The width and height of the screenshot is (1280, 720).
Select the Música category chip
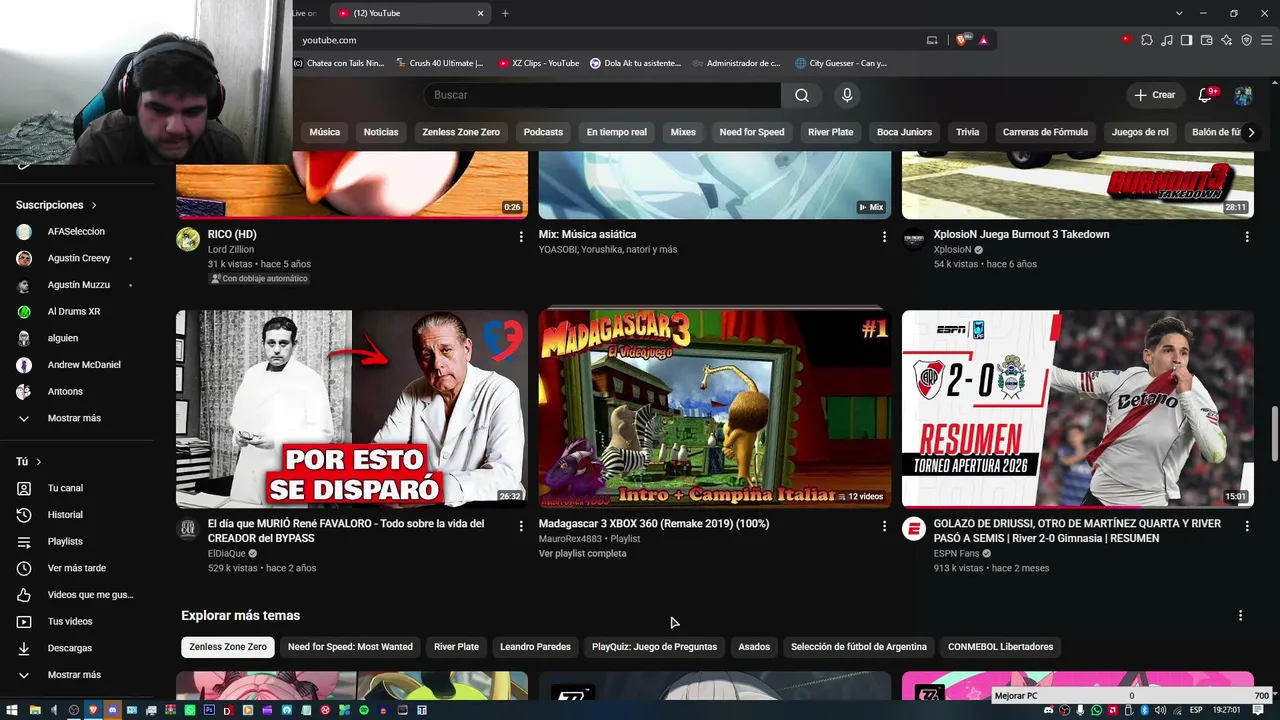click(x=324, y=132)
